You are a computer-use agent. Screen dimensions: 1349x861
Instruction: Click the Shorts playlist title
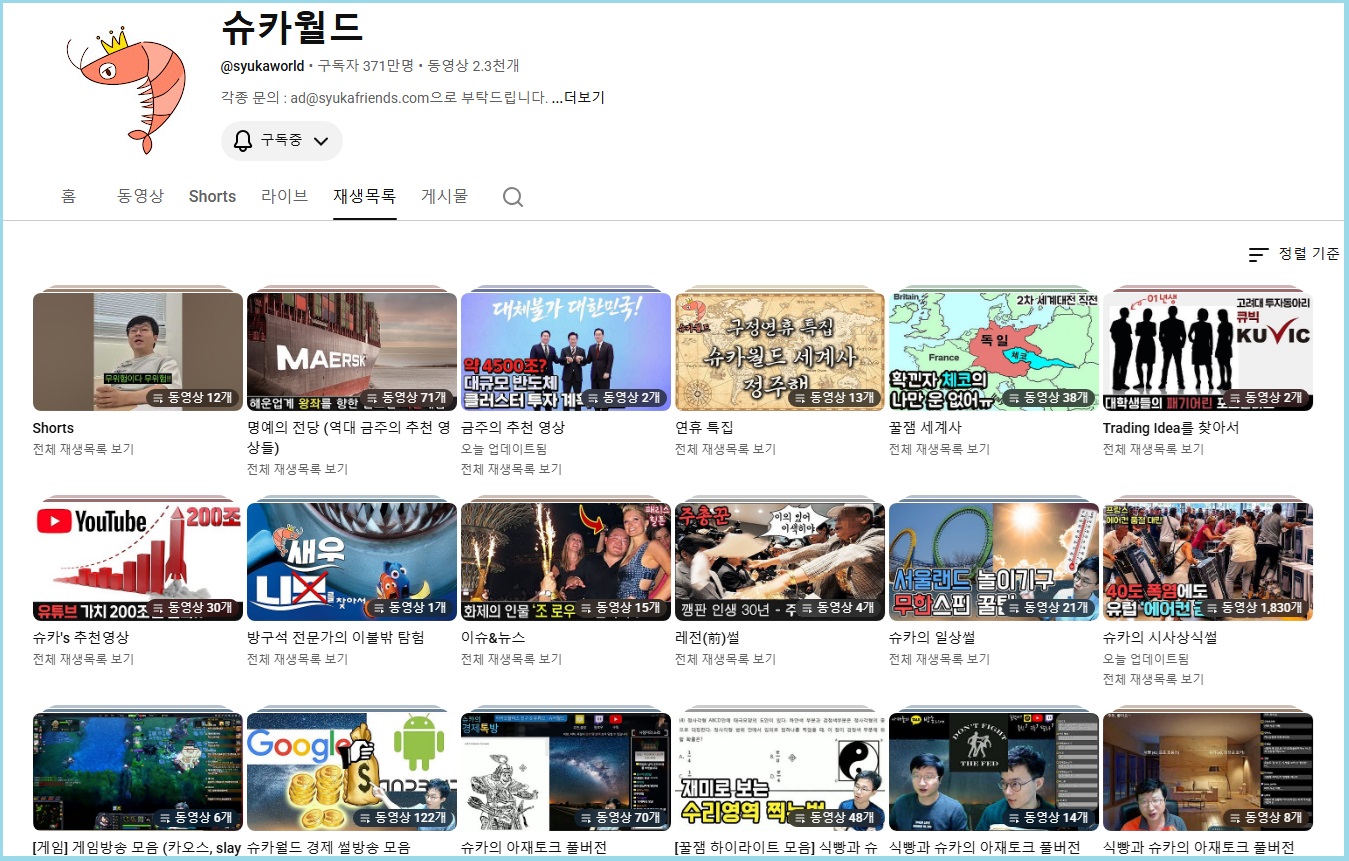point(53,428)
